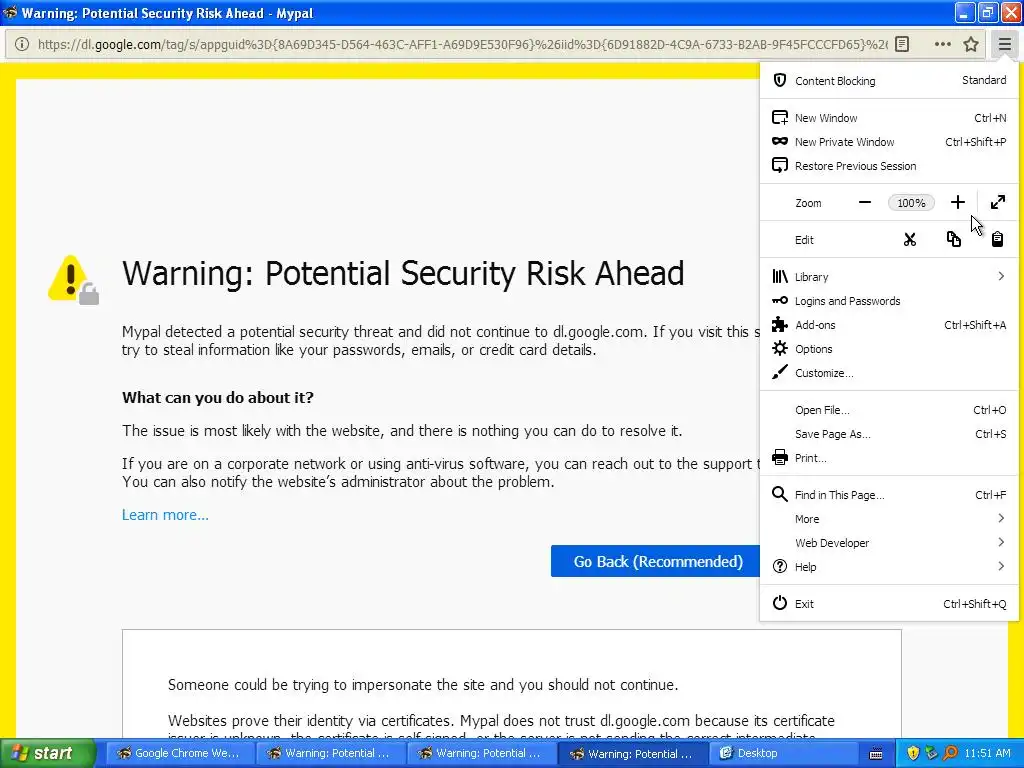1024x768 pixels.
Task: Toggle reader view icon in address bar
Action: [902, 44]
